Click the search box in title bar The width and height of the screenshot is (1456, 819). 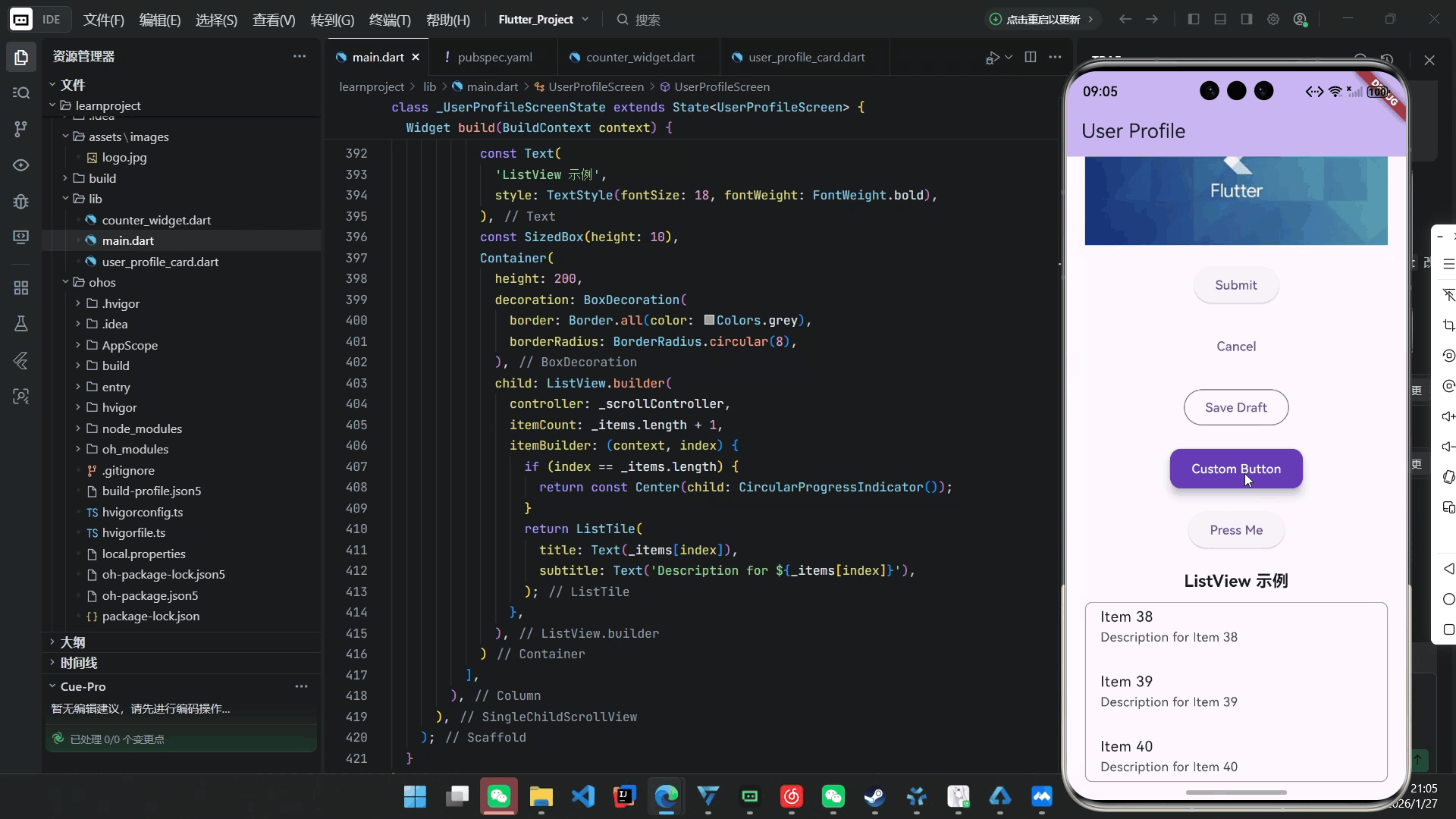tap(647, 20)
